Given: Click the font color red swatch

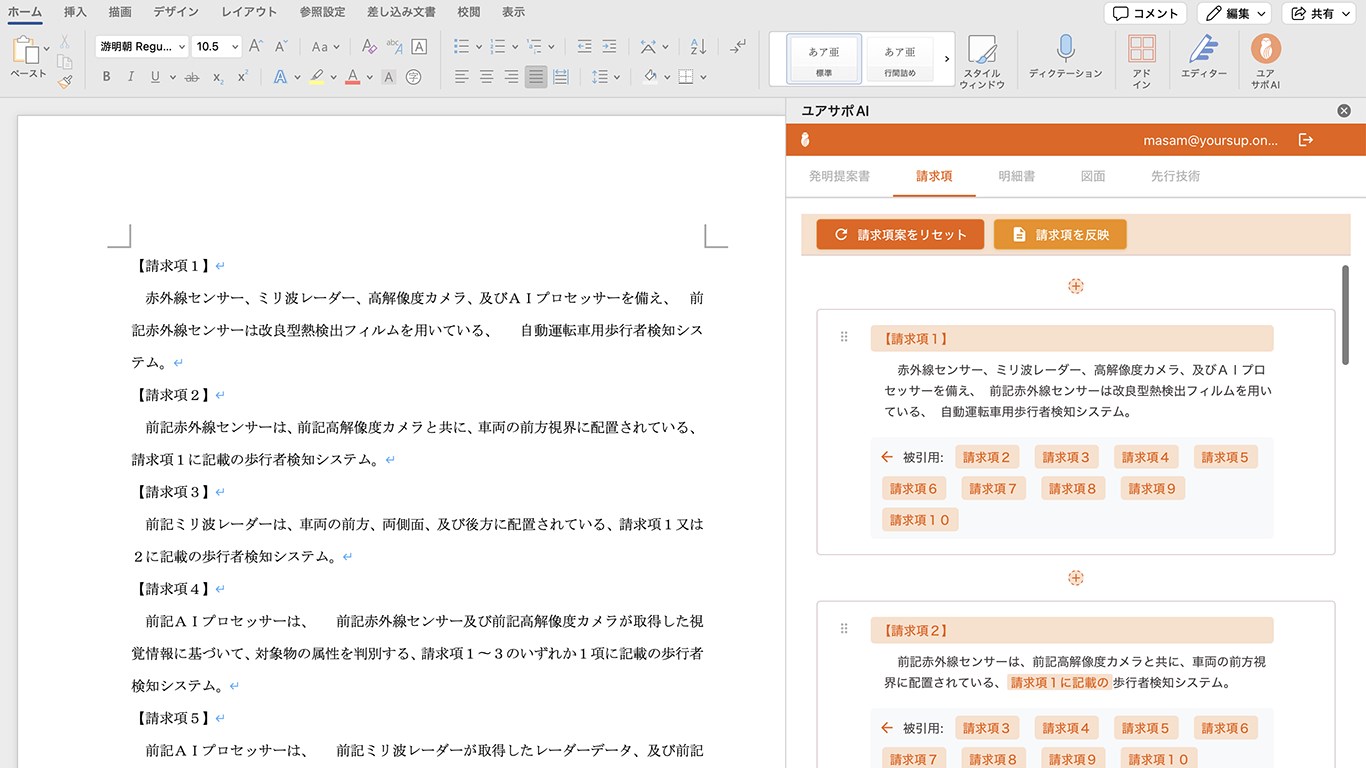Looking at the screenshot, I should [x=352, y=77].
